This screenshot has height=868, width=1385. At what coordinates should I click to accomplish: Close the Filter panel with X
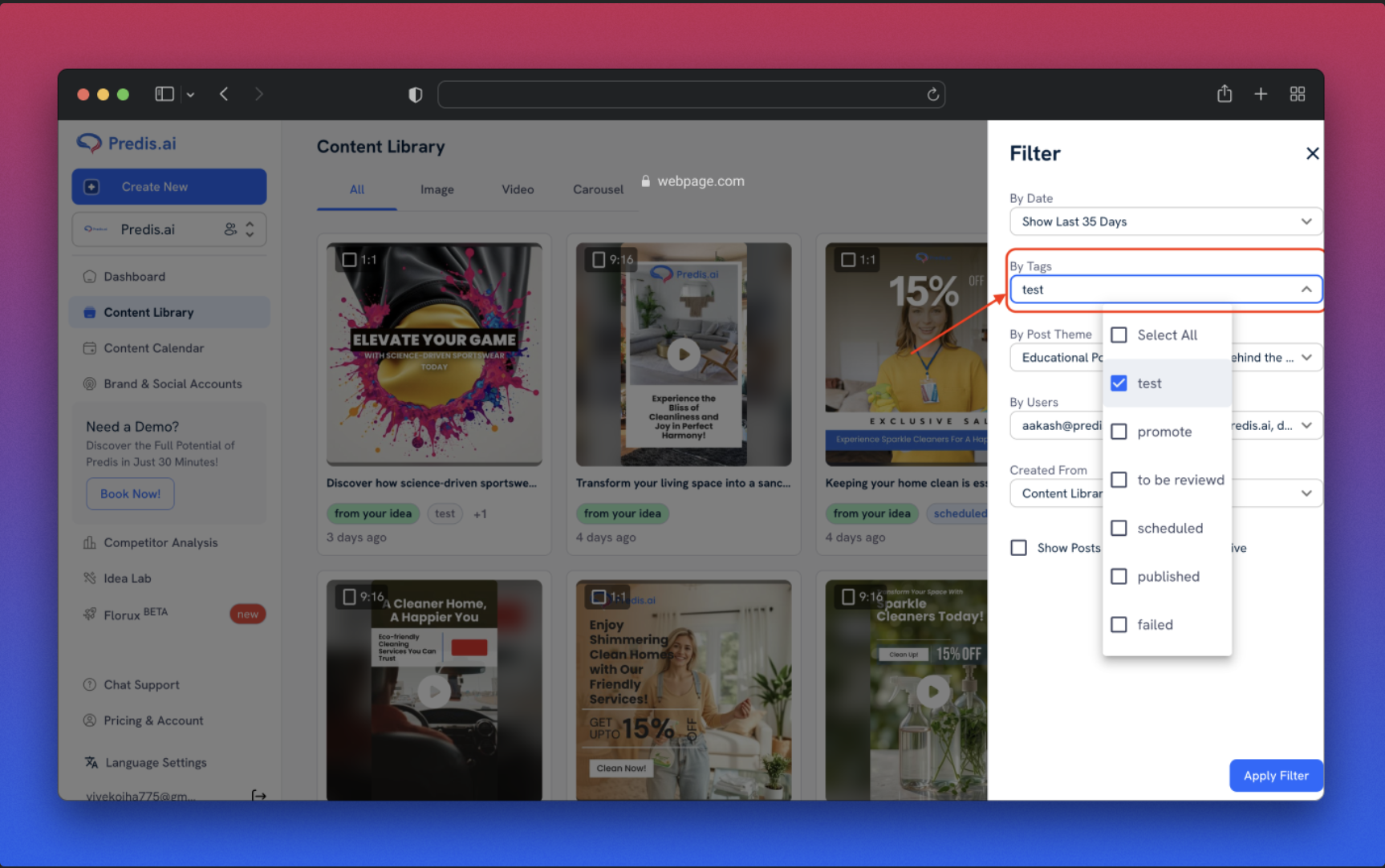point(1312,153)
